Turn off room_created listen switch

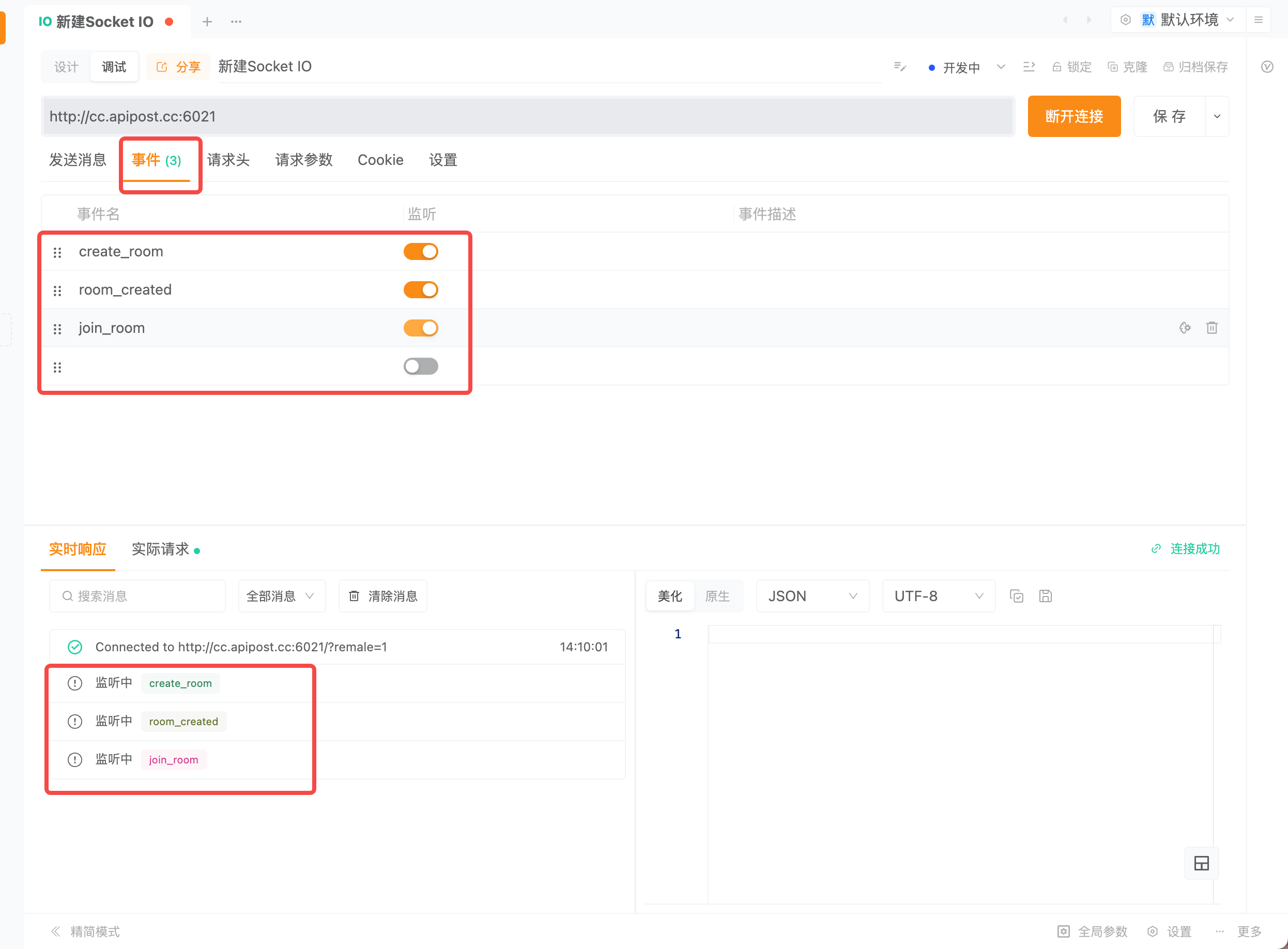coord(421,289)
